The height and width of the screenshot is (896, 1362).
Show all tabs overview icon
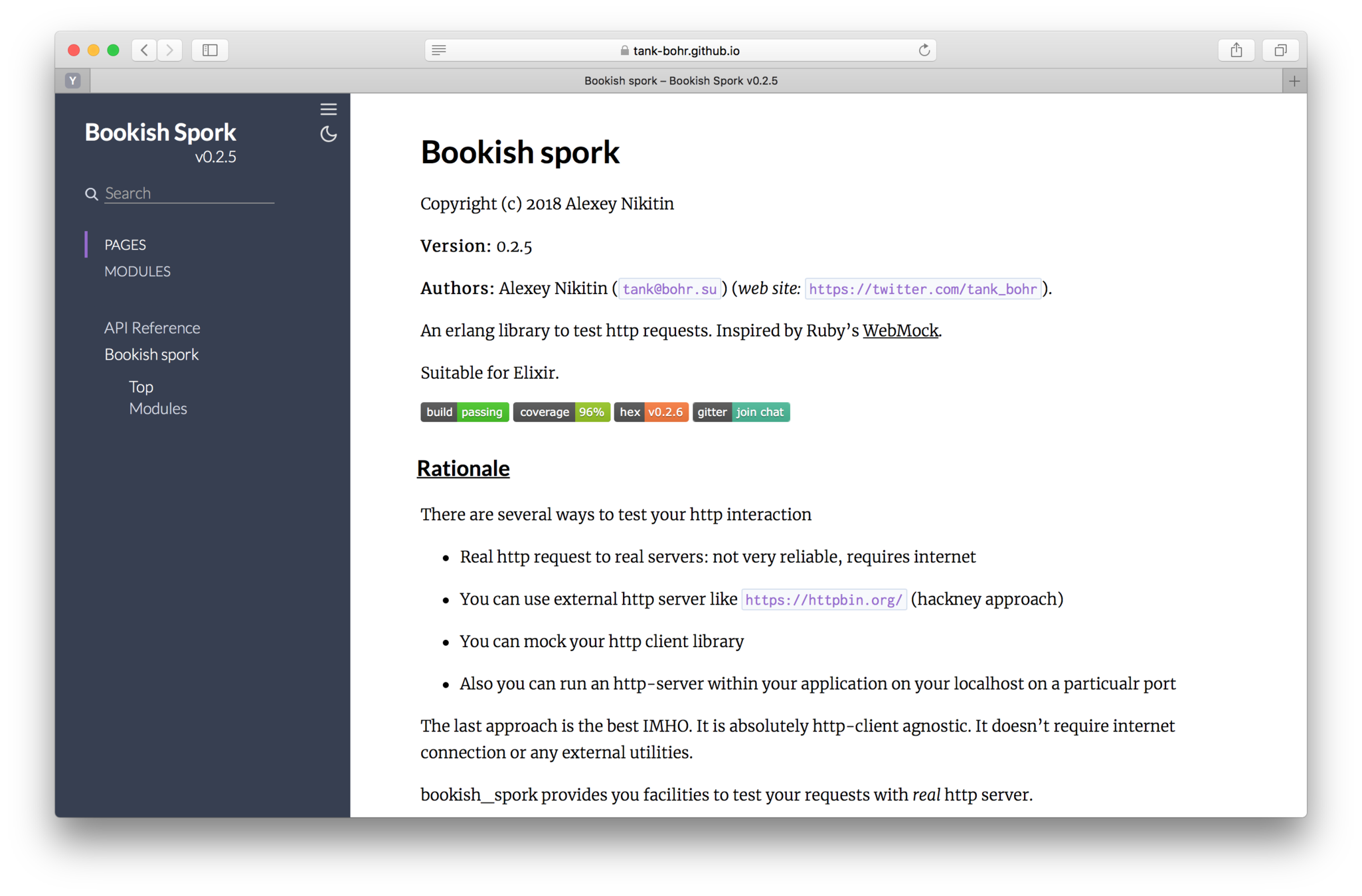click(x=1280, y=50)
